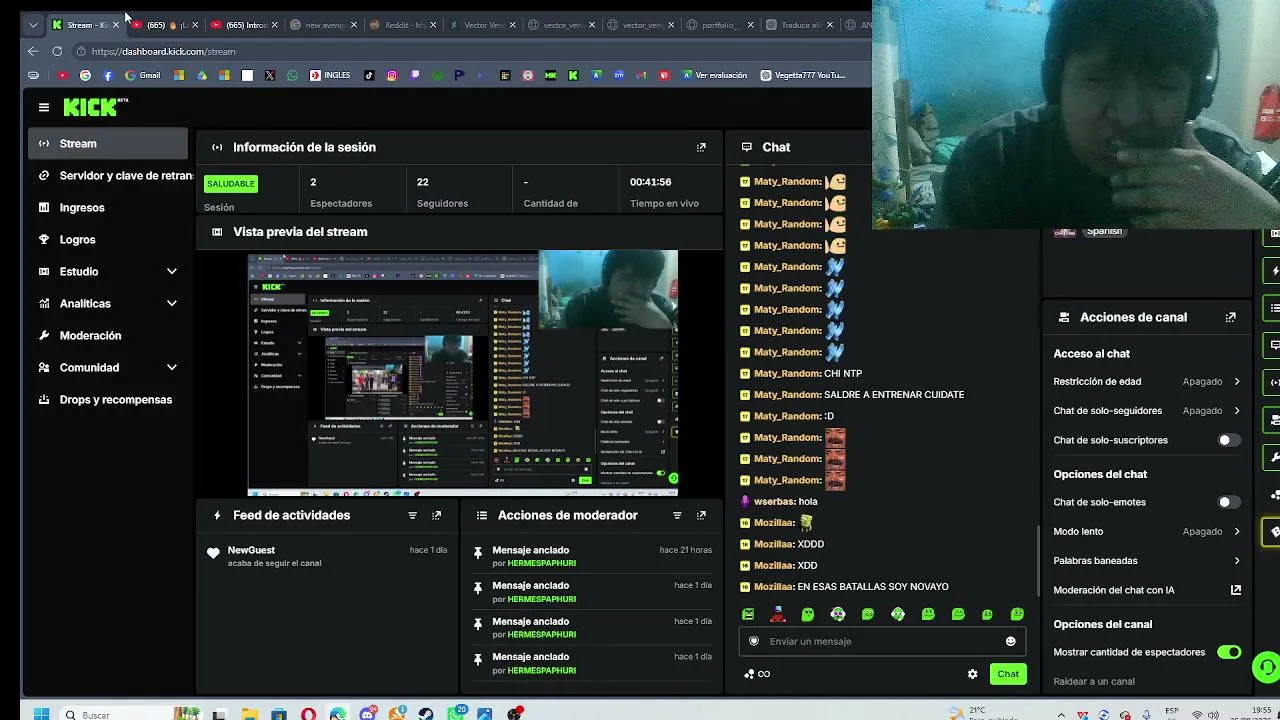Image resolution: width=1280 pixels, height=720 pixels.
Task: Open Steam from the taskbar
Action: tap(426, 714)
